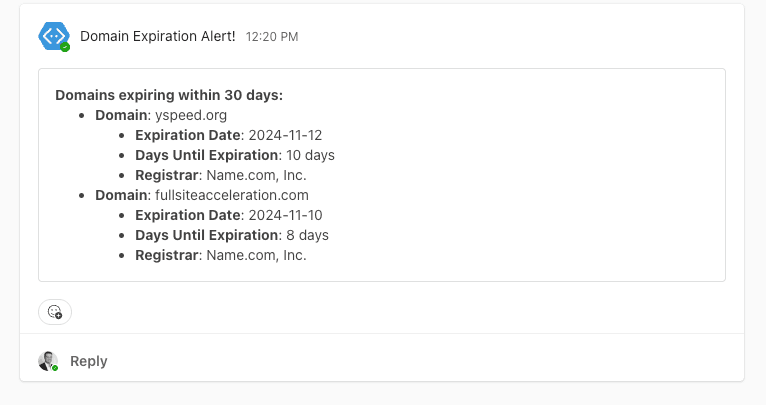766x405 pixels.
Task: Click the user profile photo beside Reply
Action: click(x=48, y=361)
